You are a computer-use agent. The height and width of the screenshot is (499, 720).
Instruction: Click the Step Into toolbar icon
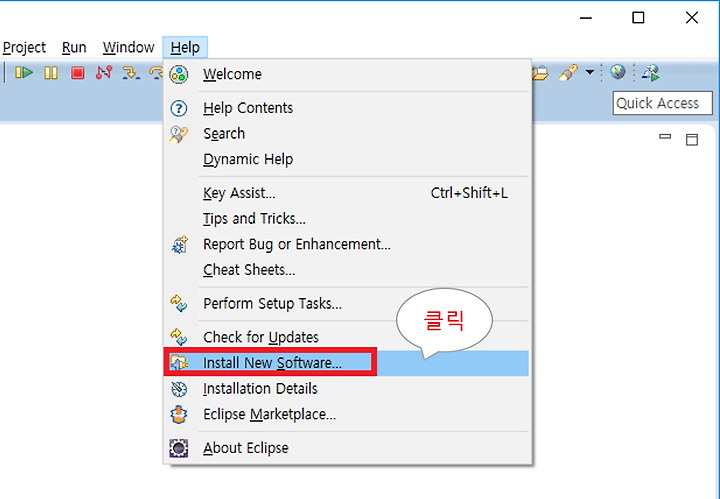131,73
